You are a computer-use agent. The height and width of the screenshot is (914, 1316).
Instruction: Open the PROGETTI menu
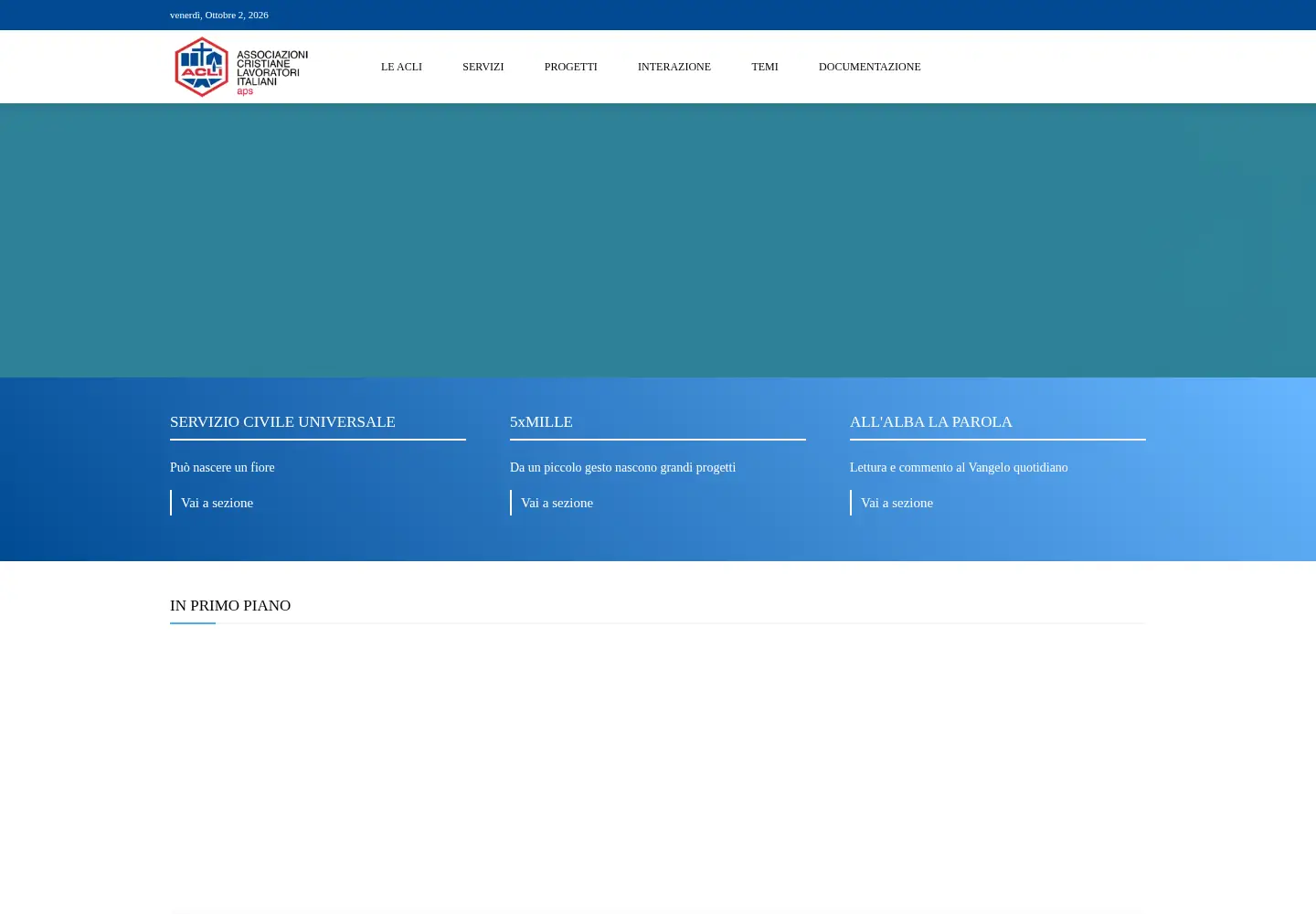click(x=570, y=67)
